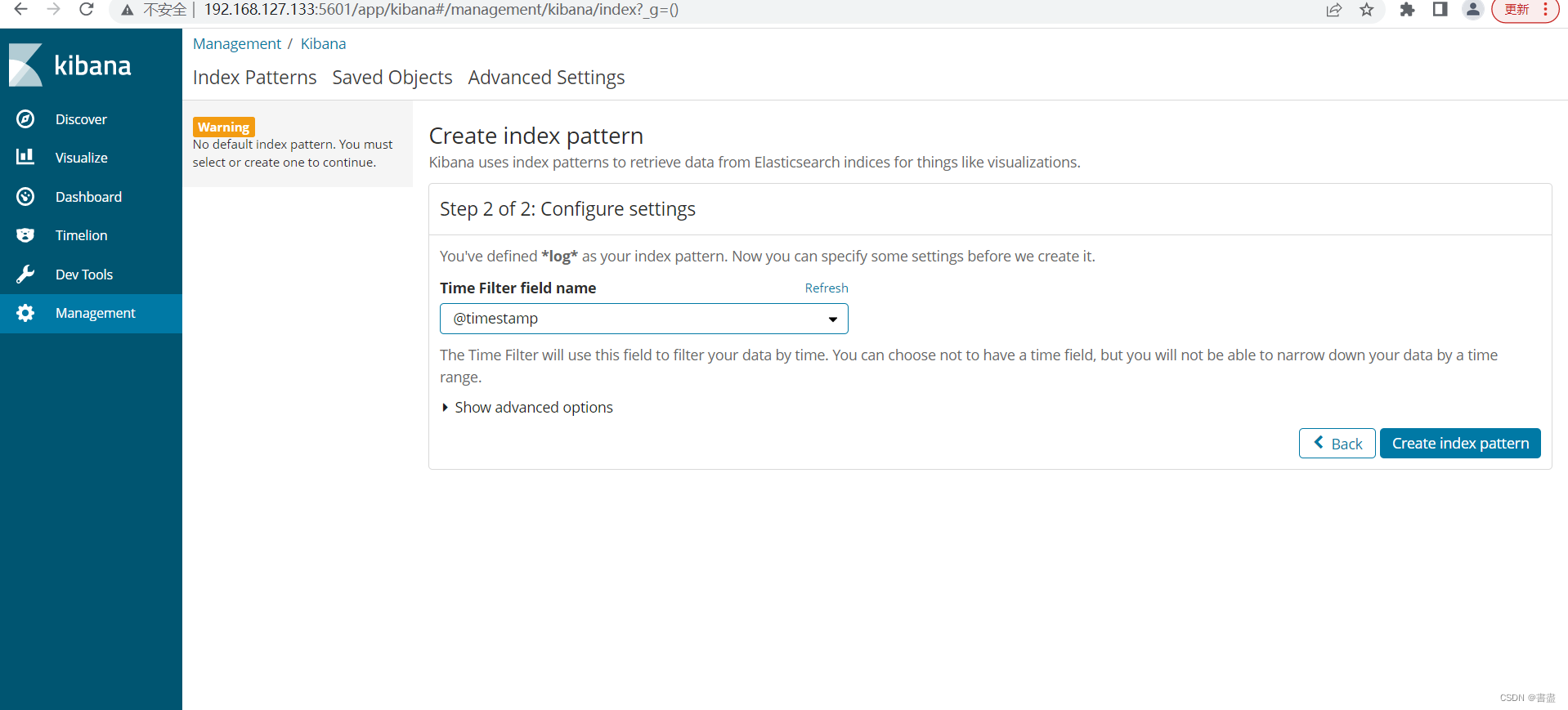Click the browser address bar URL
The image size is (1568, 710).
coord(441,10)
